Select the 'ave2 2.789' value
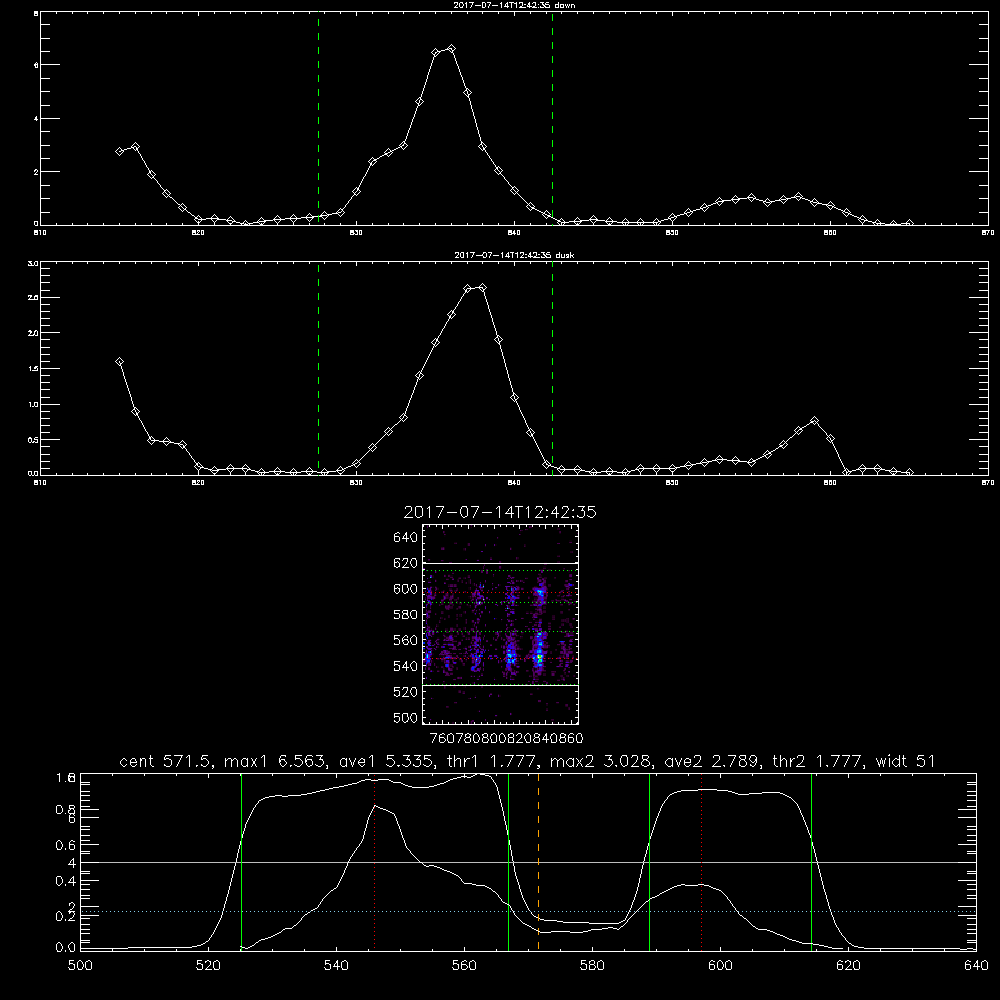Viewport: 1000px width, 1000px height. (711, 761)
